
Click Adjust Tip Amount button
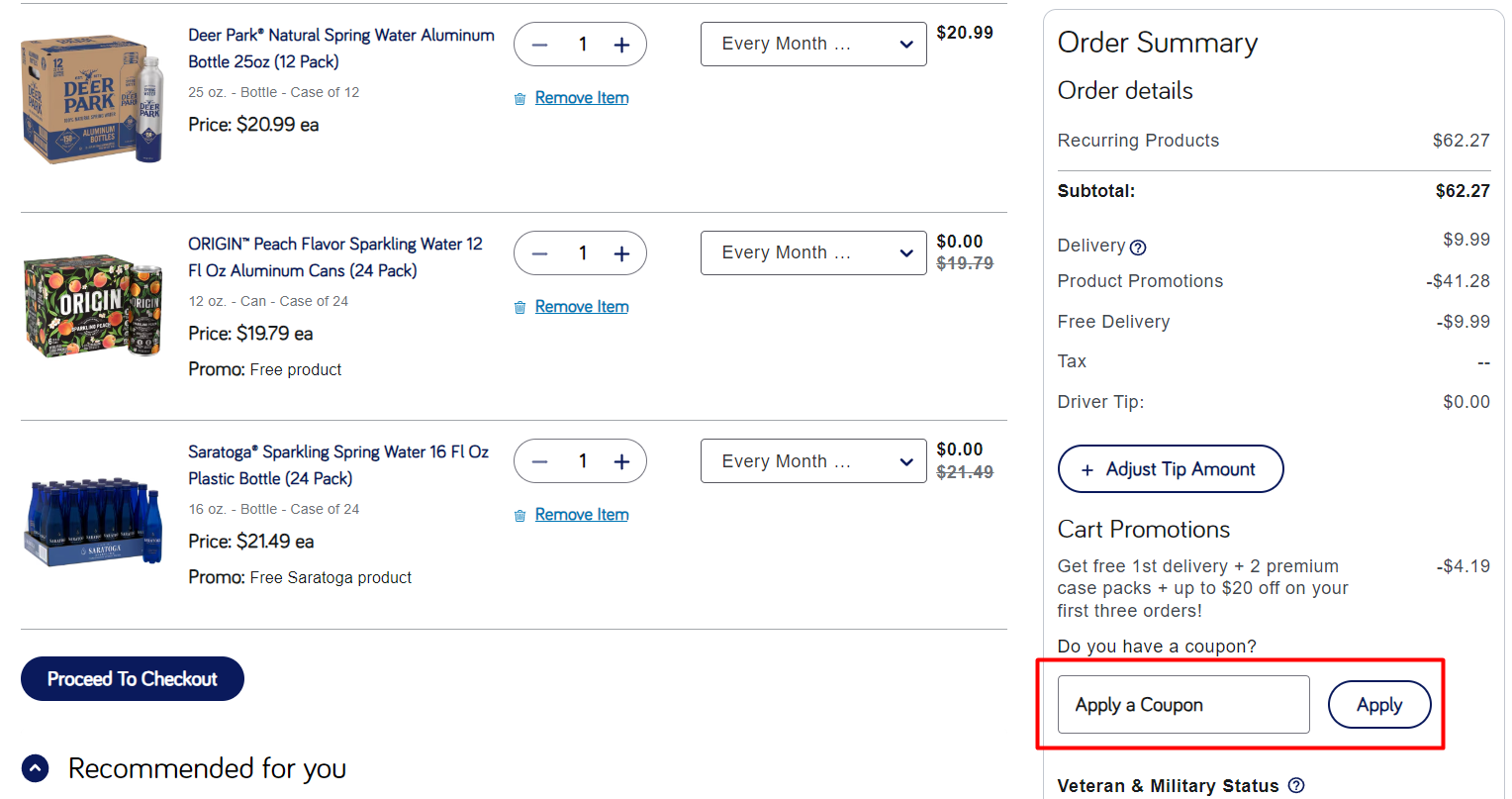(x=1170, y=469)
